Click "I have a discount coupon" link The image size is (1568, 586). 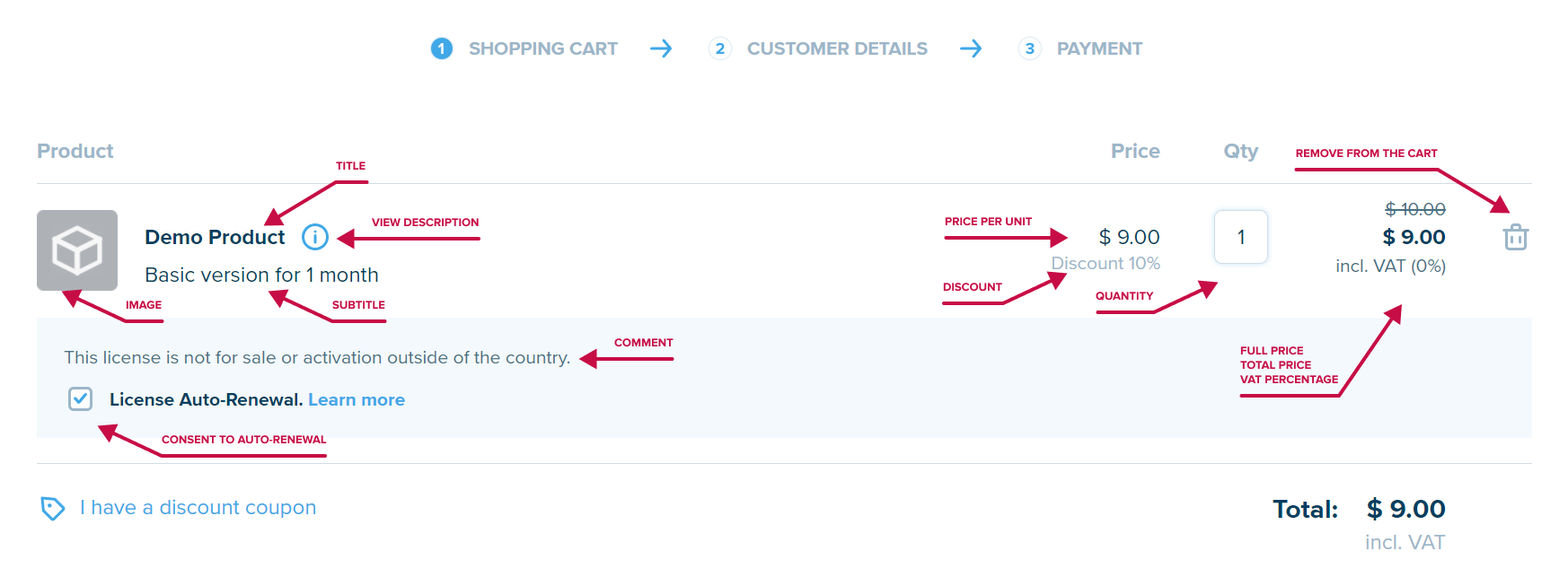(x=198, y=508)
